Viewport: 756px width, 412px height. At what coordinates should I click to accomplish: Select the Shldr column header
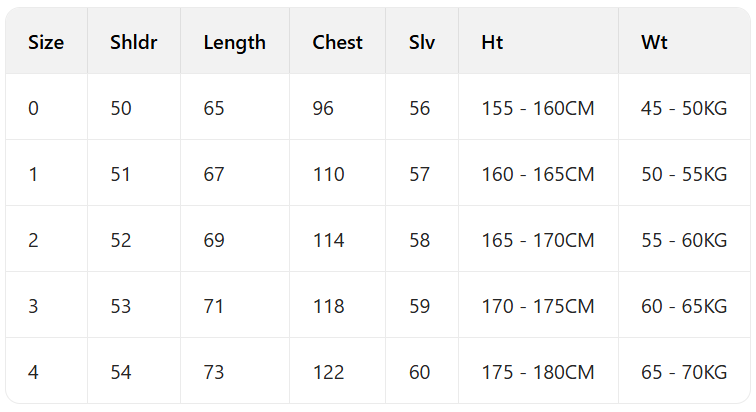134,42
